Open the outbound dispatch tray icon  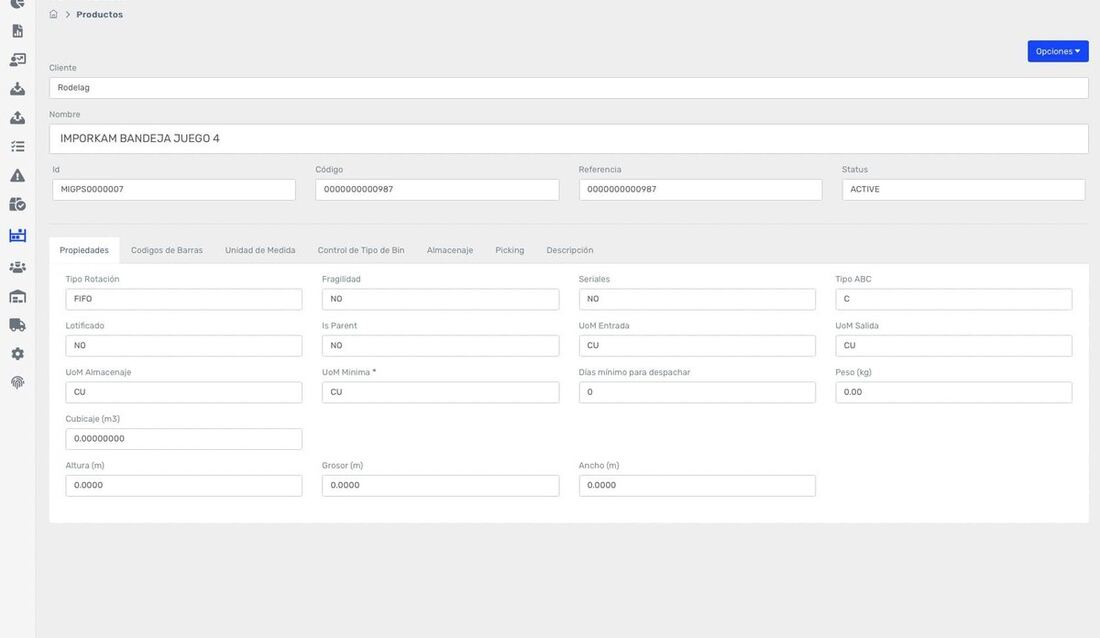click(18, 118)
